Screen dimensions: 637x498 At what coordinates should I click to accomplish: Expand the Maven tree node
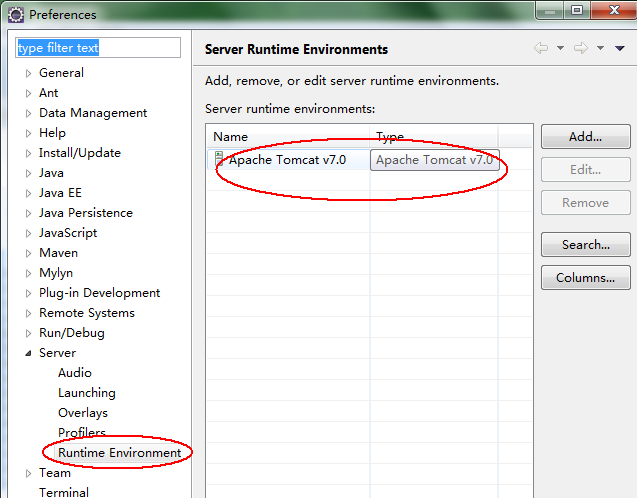[28, 253]
